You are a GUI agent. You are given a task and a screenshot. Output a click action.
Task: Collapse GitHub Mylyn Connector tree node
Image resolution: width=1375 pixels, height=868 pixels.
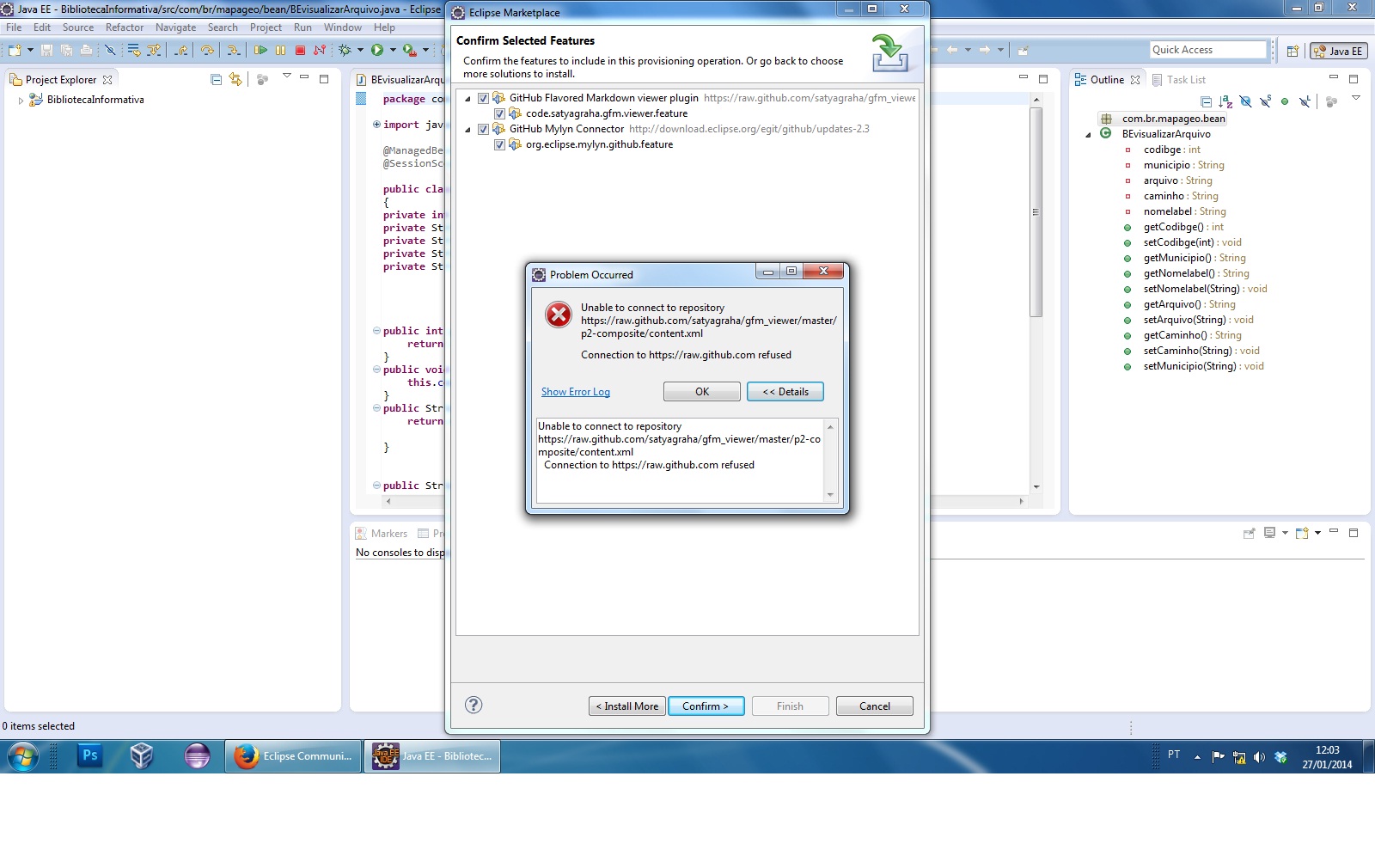pyautogui.click(x=467, y=130)
